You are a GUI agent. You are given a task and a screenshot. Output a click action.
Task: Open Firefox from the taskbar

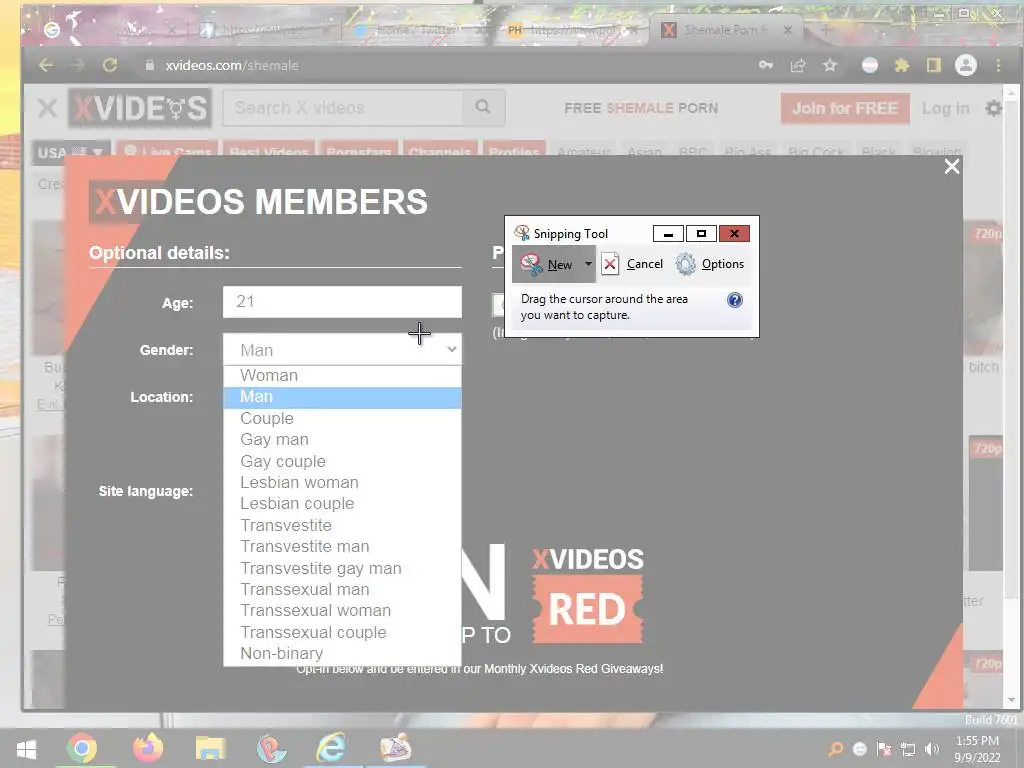tap(148, 748)
